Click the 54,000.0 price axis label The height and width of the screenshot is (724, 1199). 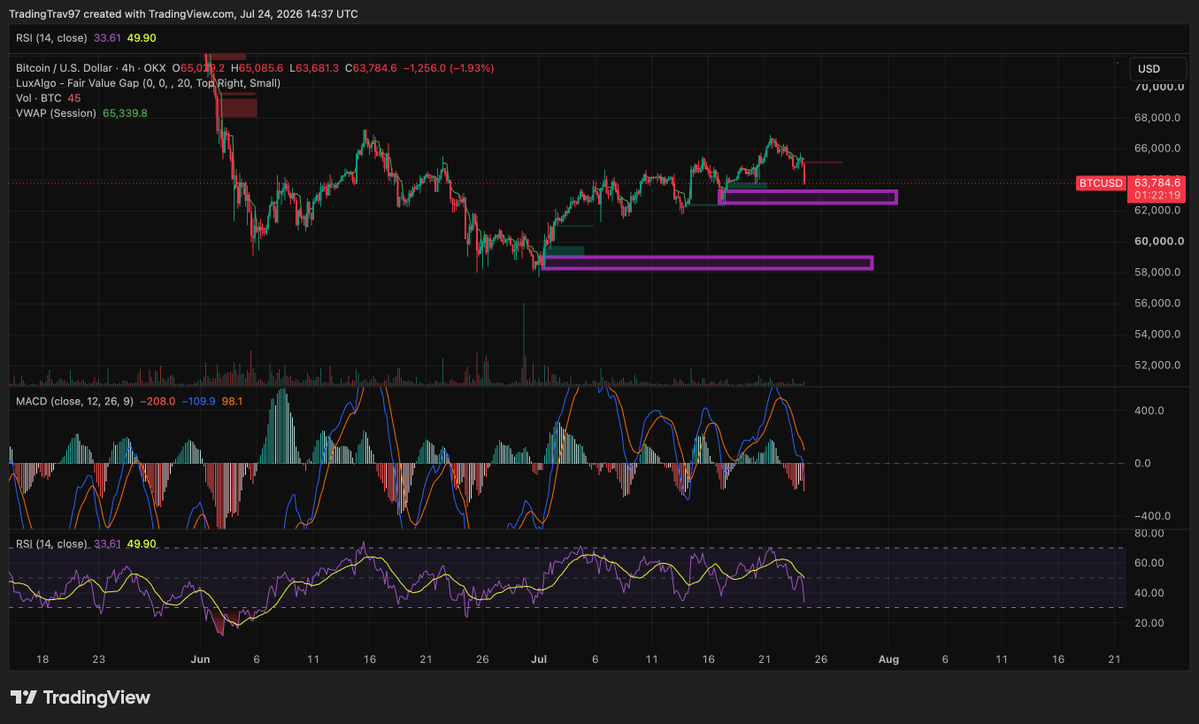[1158, 334]
